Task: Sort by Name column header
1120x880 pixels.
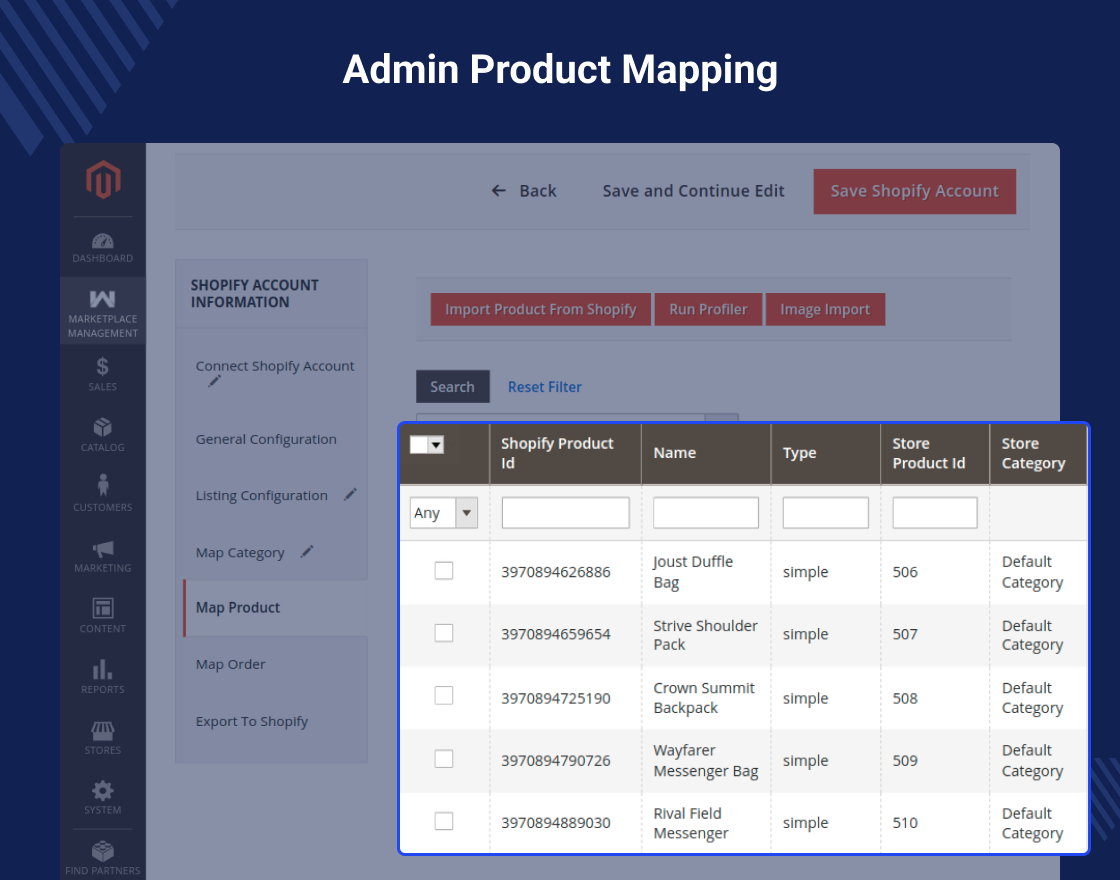Action: pos(706,454)
